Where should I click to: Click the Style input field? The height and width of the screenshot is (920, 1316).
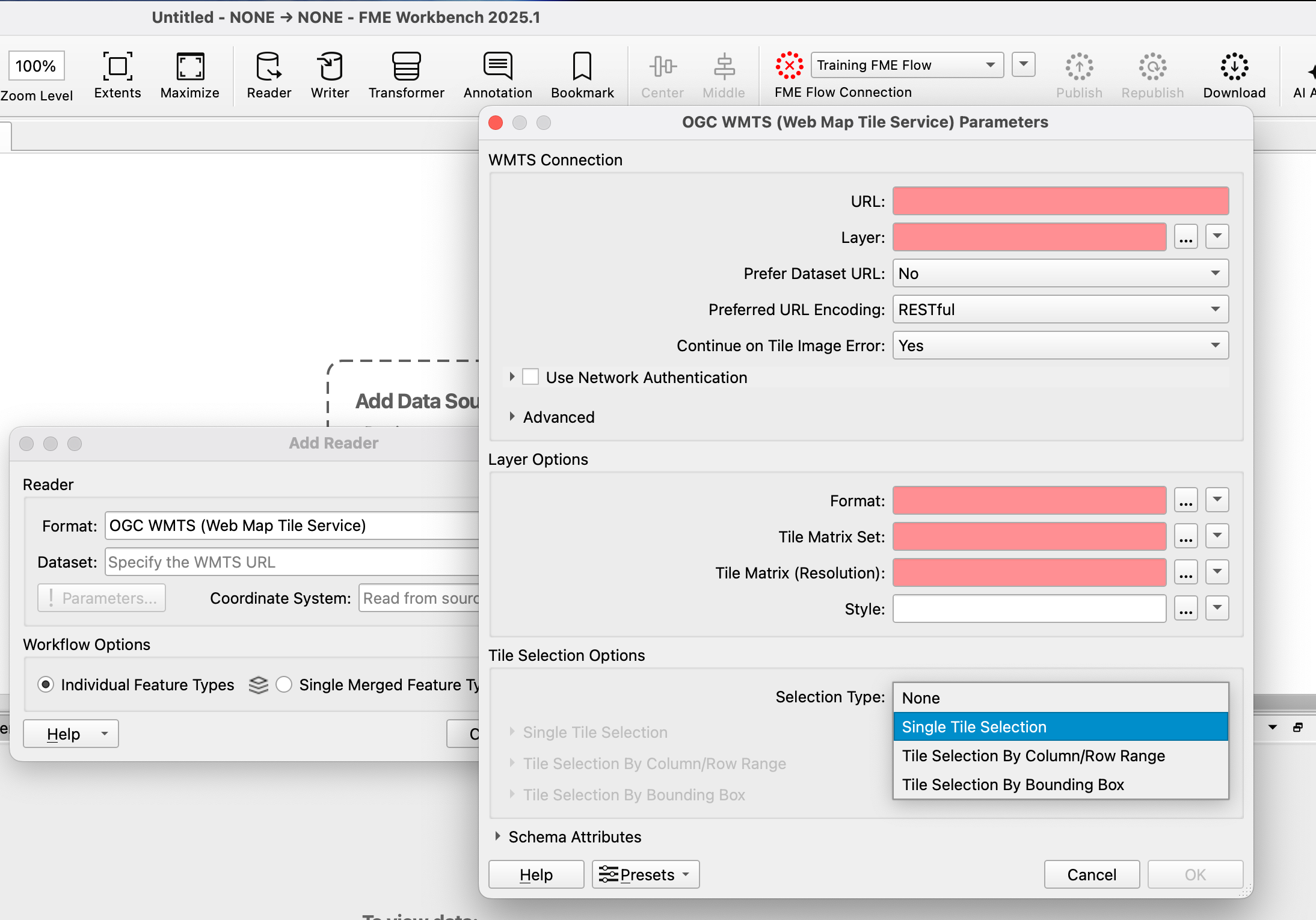[1029, 609]
